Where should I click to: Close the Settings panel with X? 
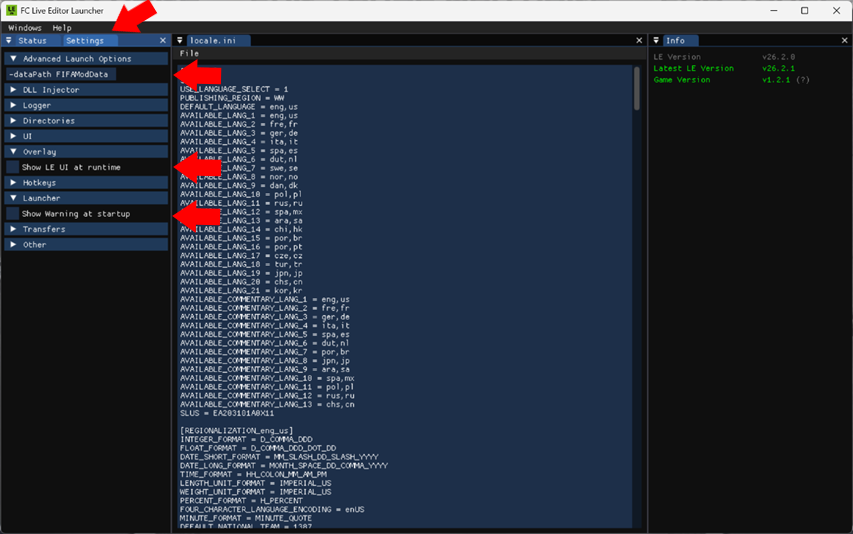pos(163,41)
